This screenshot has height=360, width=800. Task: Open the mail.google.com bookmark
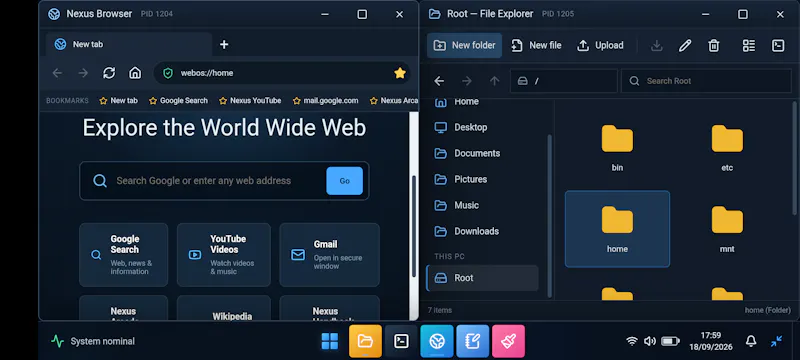(x=326, y=100)
